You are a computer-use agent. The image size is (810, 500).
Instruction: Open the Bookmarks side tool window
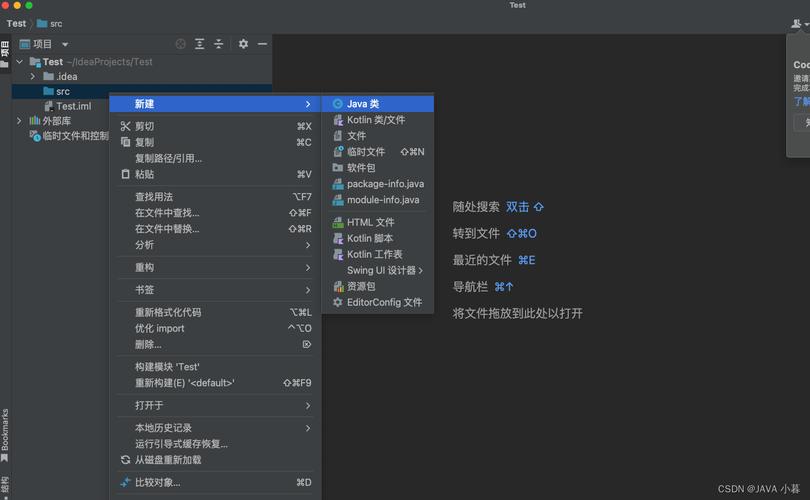coord(5,435)
